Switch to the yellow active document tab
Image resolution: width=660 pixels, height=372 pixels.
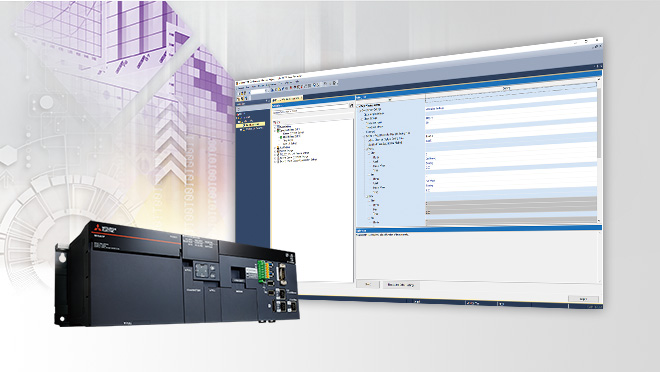coord(287,98)
